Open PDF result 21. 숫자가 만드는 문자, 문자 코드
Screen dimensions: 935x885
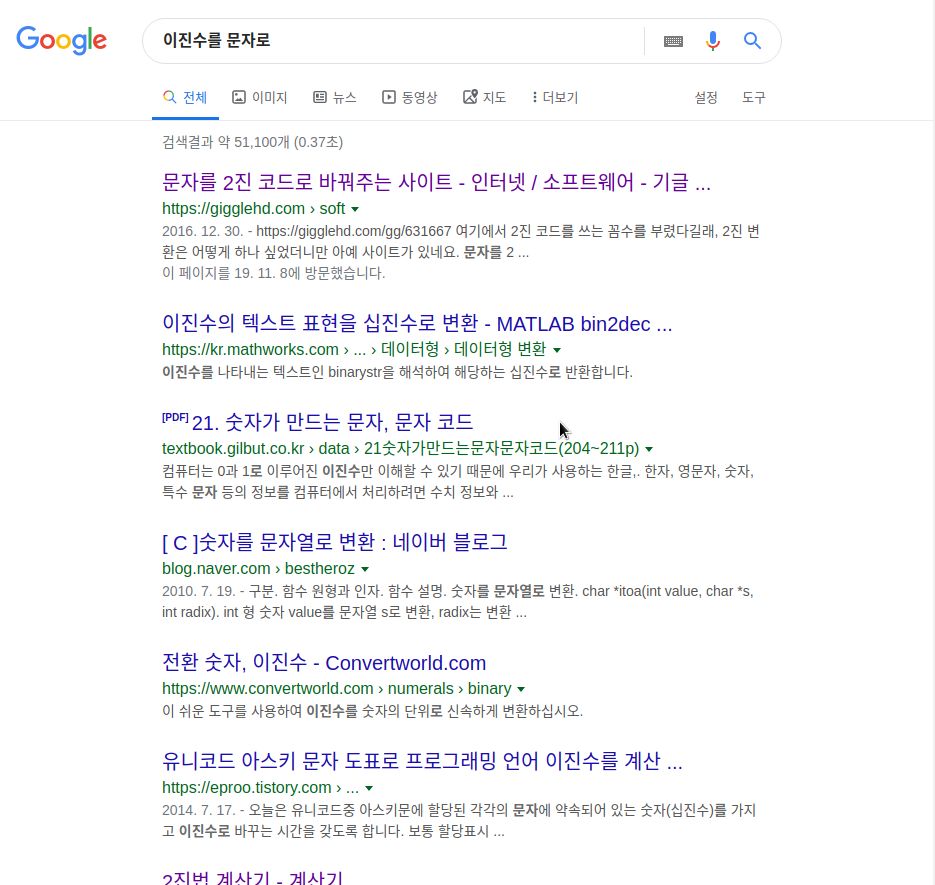[332, 422]
